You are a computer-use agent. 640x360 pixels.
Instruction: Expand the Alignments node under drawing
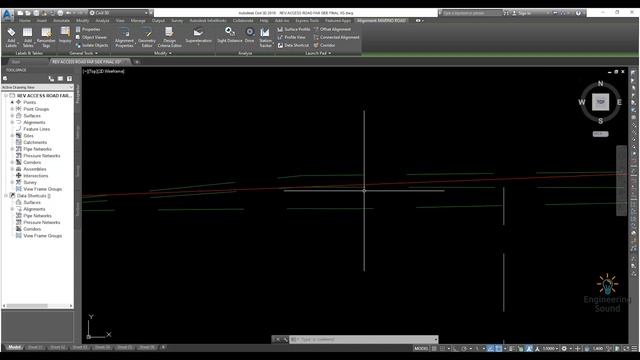12,122
